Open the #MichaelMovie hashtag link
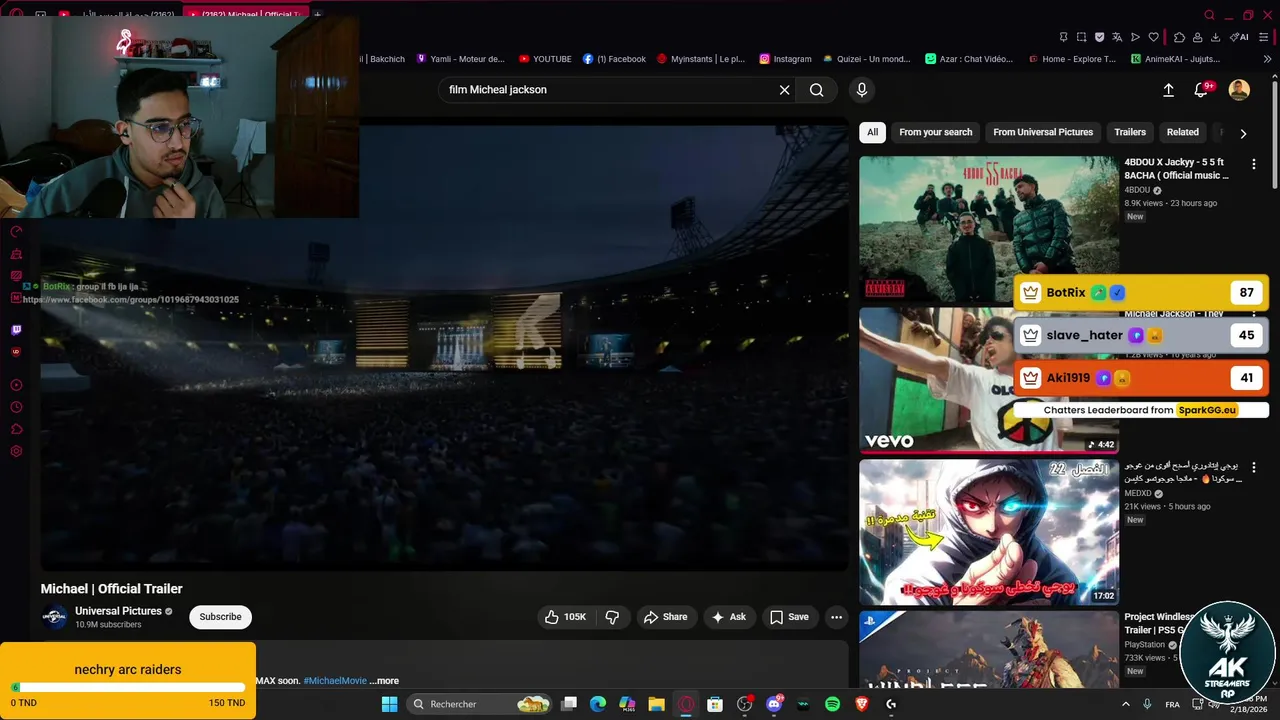This screenshot has height=720, width=1280. pyautogui.click(x=335, y=681)
